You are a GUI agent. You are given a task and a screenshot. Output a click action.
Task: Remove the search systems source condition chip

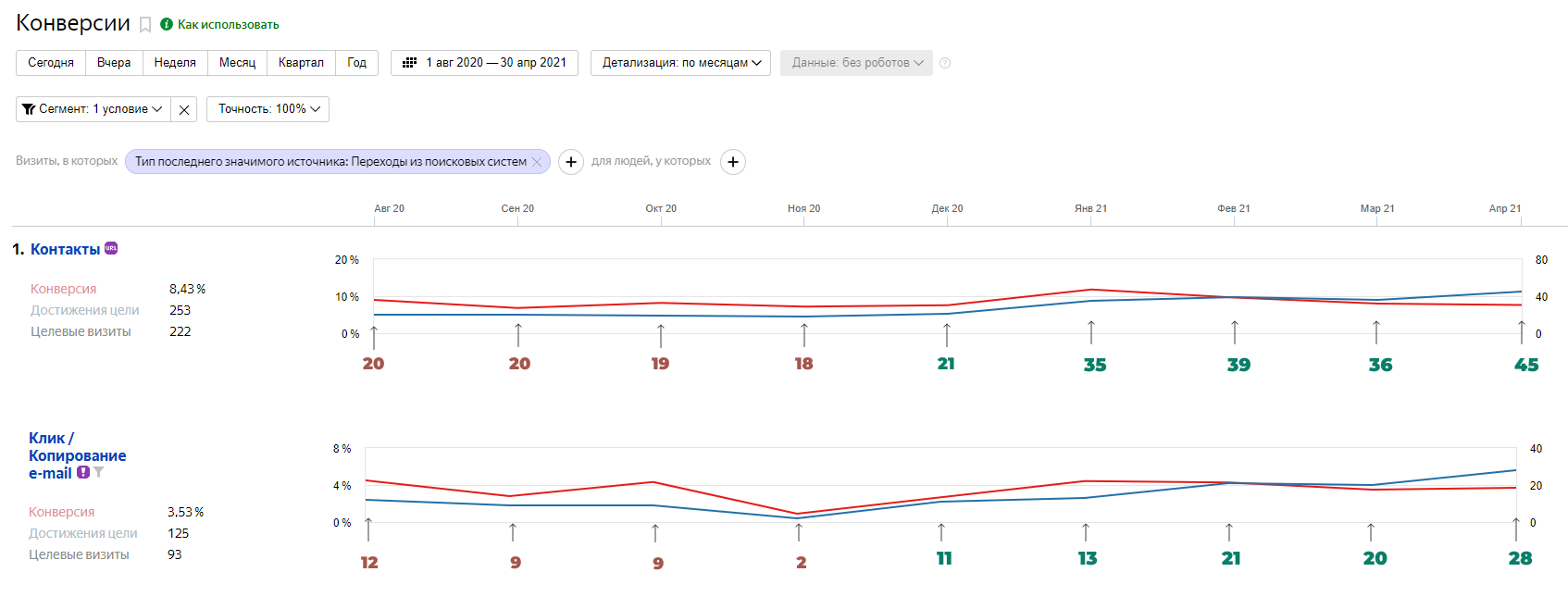click(537, 162)
